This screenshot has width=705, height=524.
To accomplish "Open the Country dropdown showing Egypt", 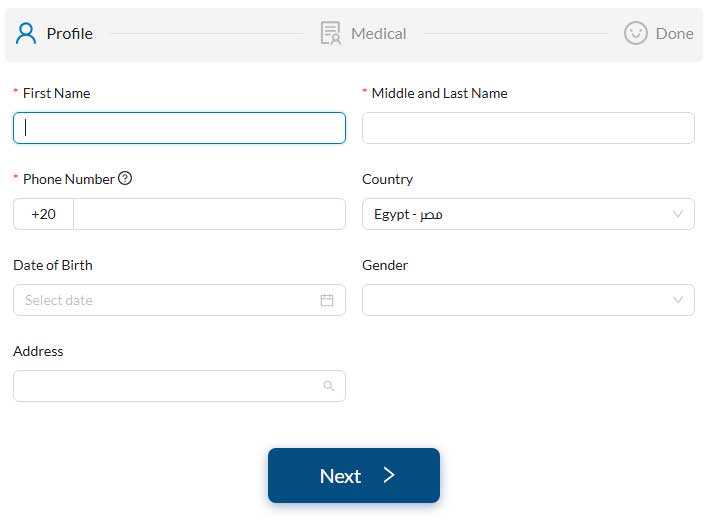I will click(x=527, y=214).
